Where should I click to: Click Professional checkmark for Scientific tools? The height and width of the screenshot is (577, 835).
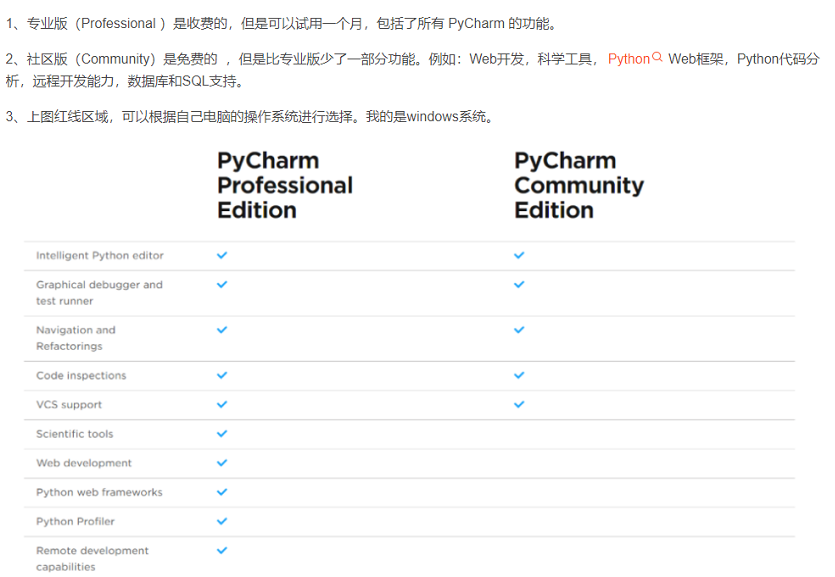point(222,433)
